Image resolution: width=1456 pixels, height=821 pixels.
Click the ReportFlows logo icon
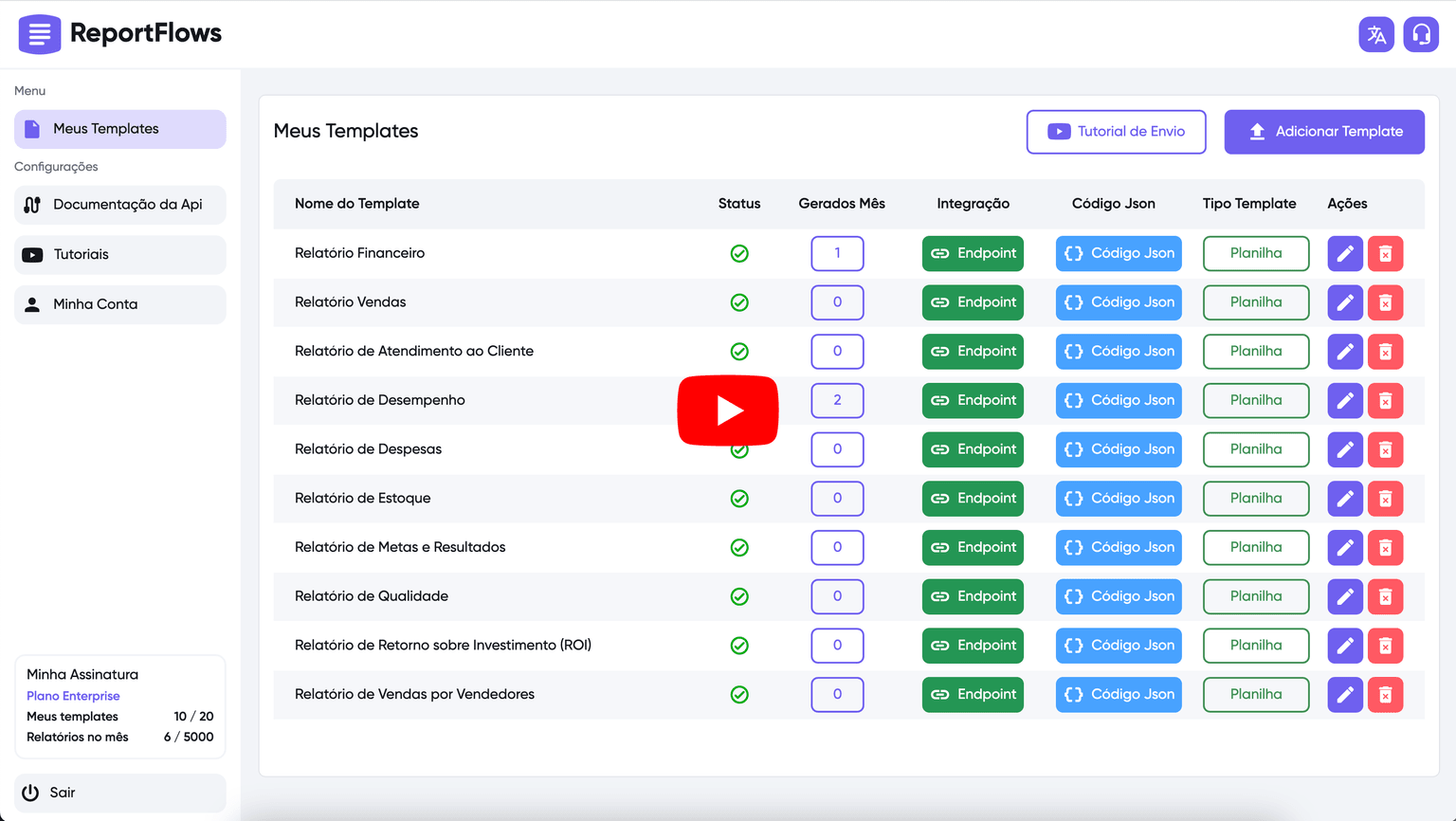pos(39,34)
